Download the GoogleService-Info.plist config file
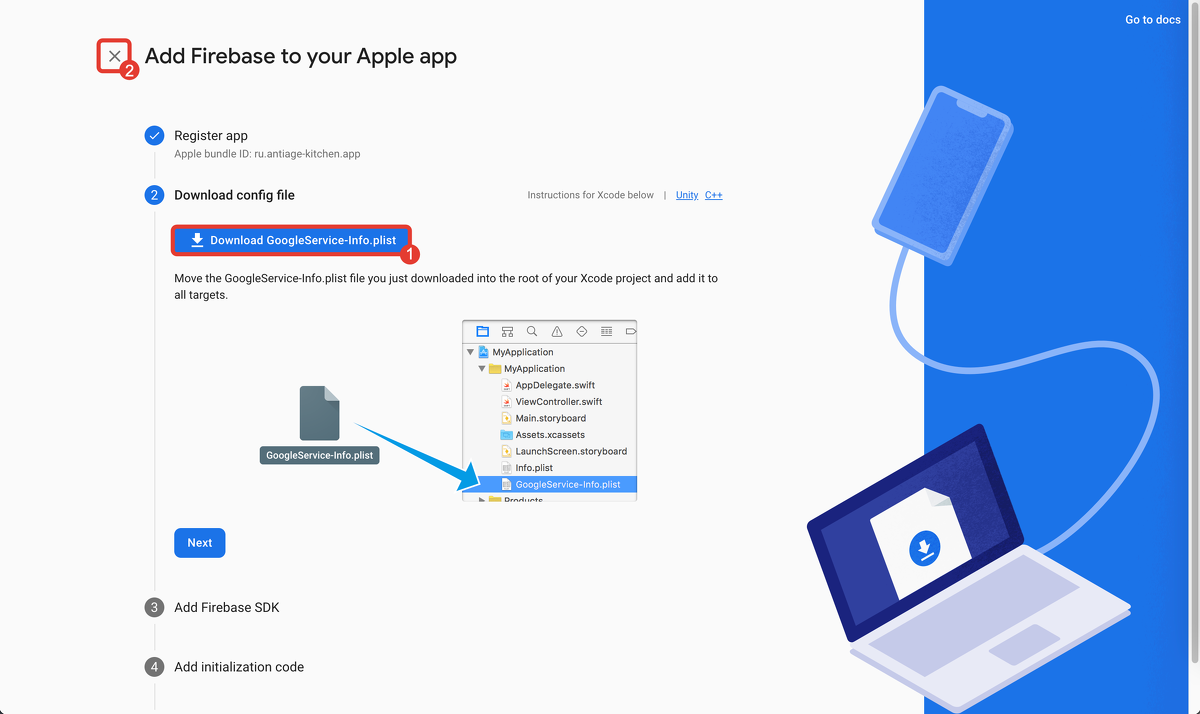The height and width of the screenshot is (714, 1200). [x=292, y=240]
